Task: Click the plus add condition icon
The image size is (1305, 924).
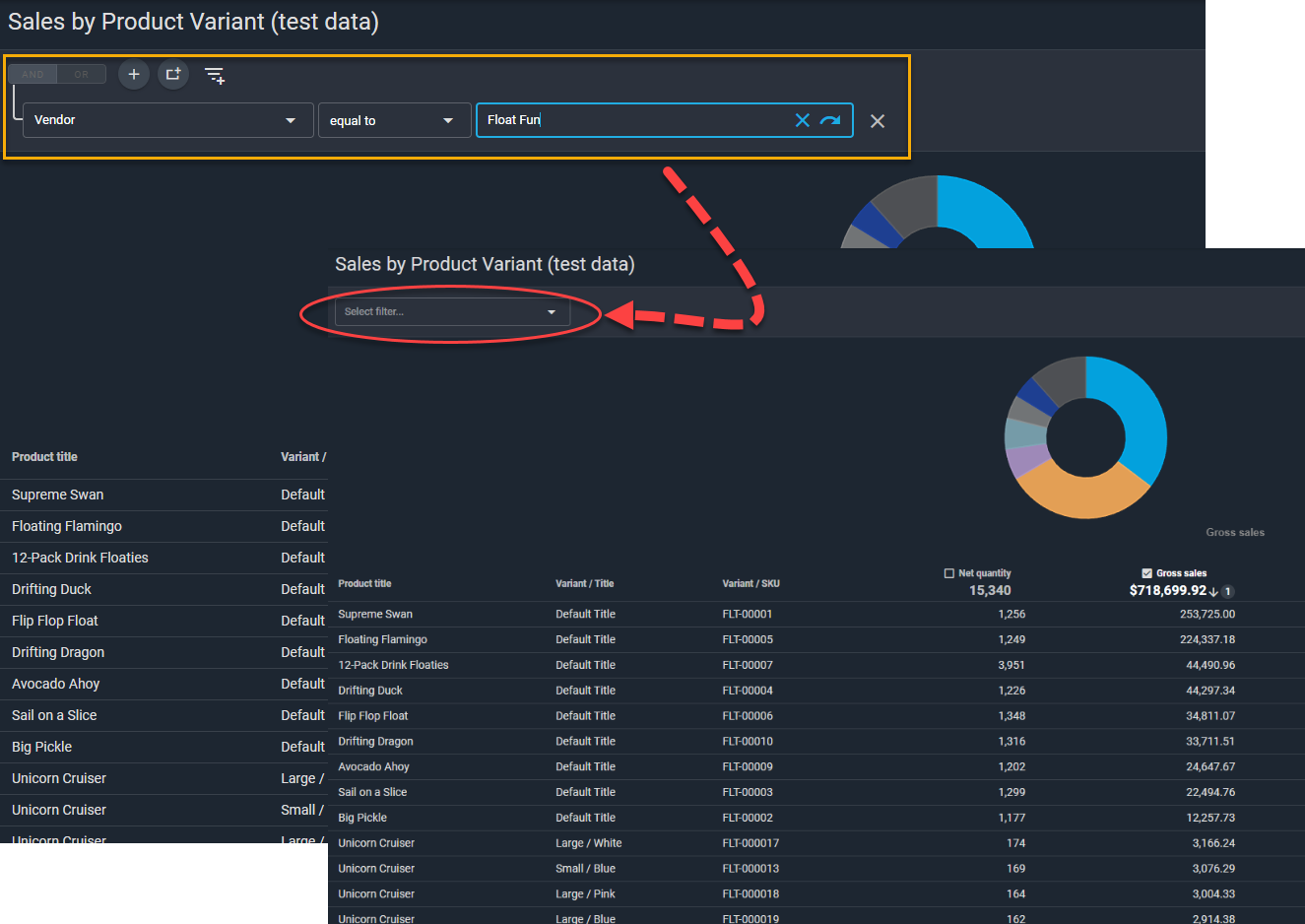Action: pyautogui.click(x=134, y=74)
